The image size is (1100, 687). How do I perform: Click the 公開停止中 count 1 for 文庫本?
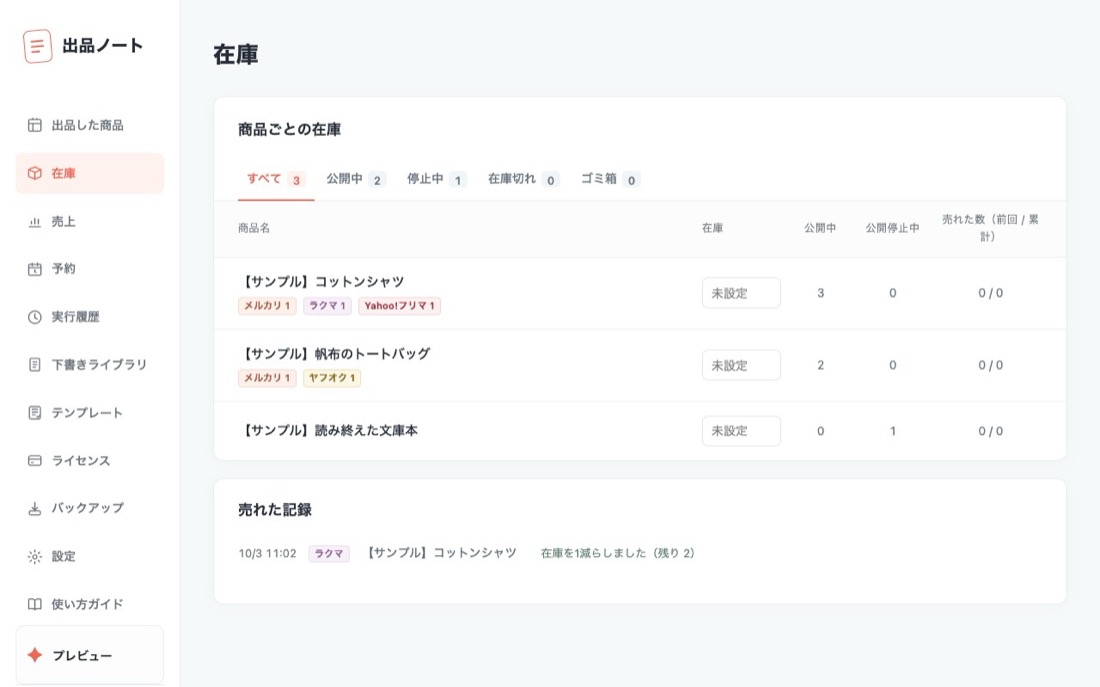coord(893,432)
